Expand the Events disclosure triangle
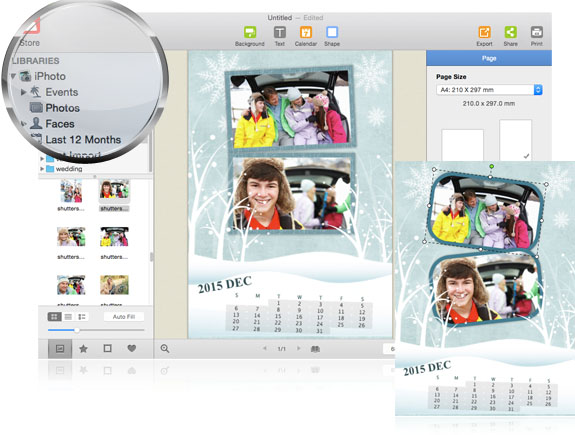The width and height of the screenshot is (575, 435). [x=23, y=92]
